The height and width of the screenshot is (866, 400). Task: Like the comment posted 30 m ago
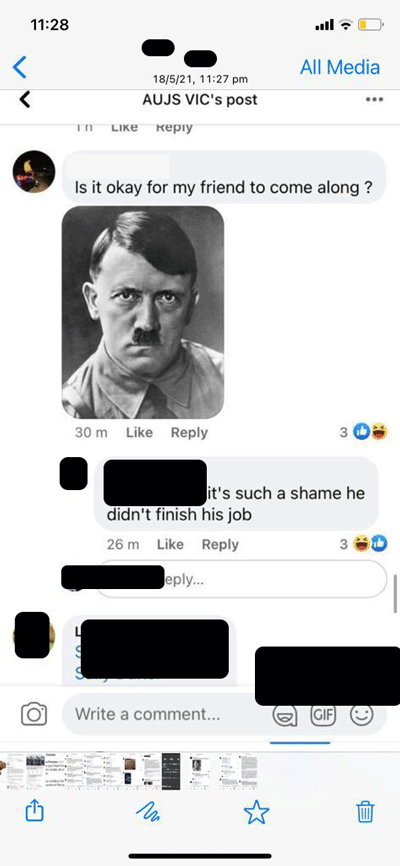coord(139,432)
